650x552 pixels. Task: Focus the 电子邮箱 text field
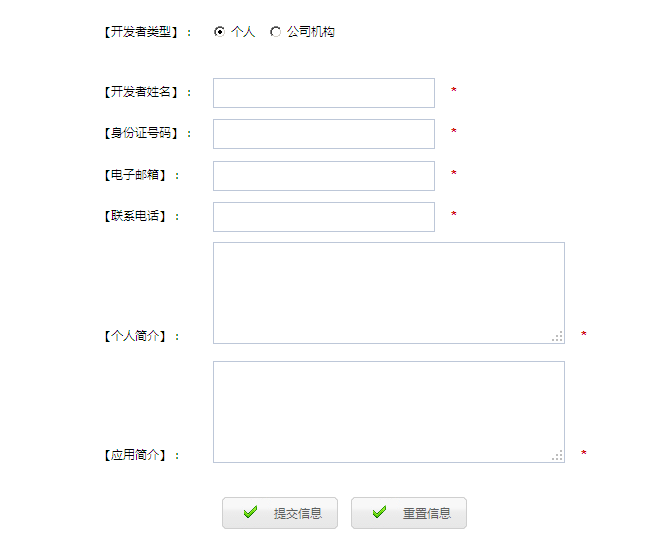(x=324, y=176)
